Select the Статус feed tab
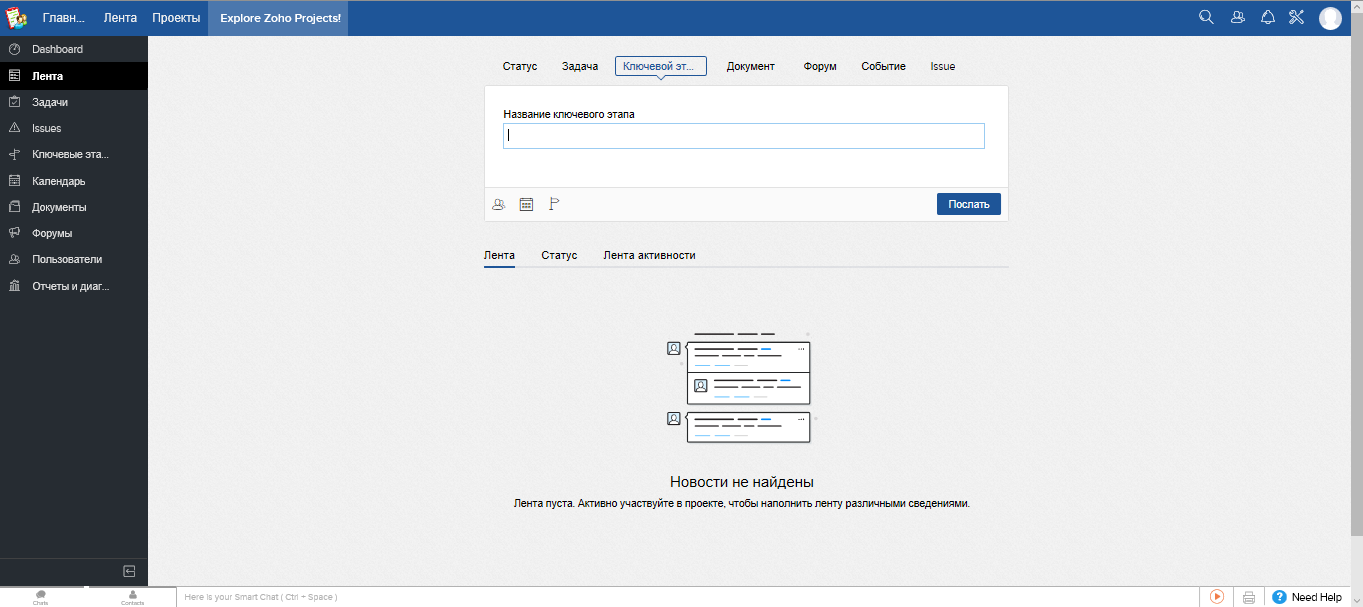The image size is (1363, 607). click(x=559, y=255)
